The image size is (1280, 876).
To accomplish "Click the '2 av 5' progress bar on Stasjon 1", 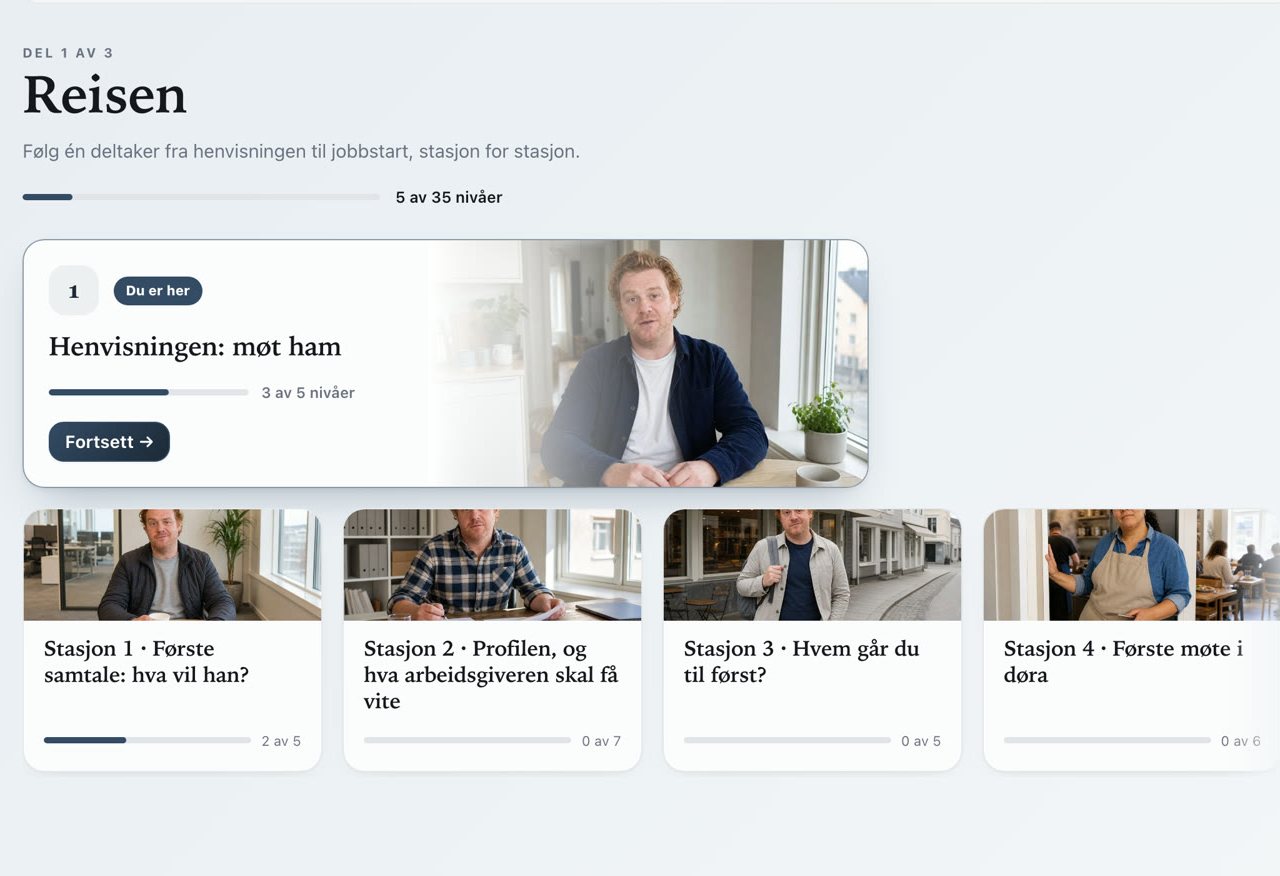I will click(147, 740).
